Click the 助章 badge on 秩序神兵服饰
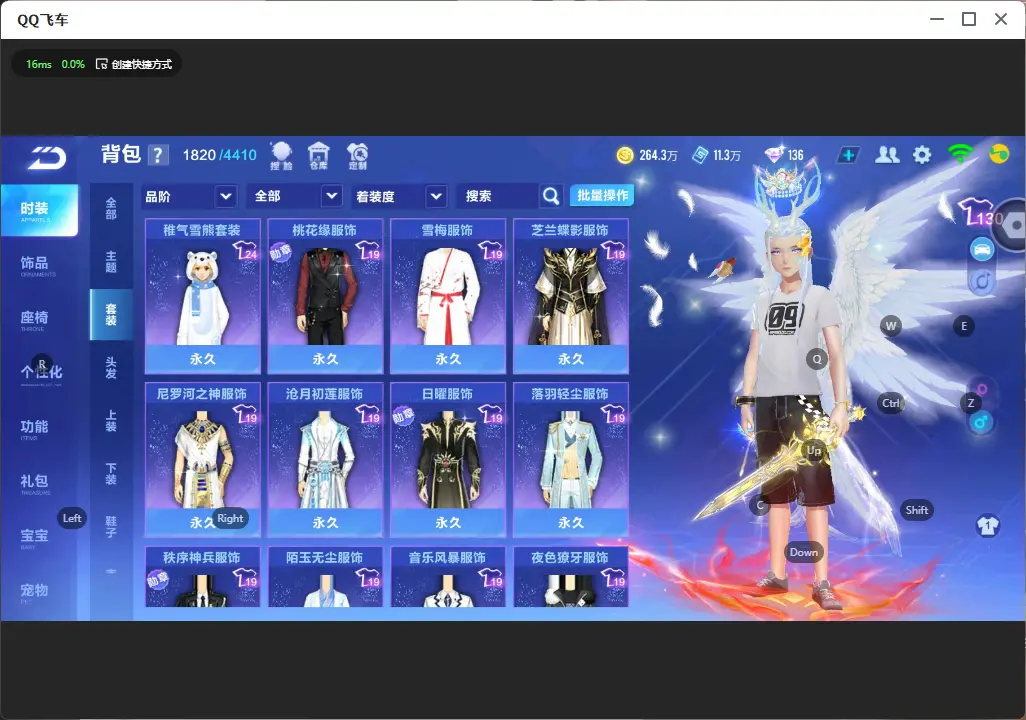Viewport: 1026px width, 720px height. 158,579
